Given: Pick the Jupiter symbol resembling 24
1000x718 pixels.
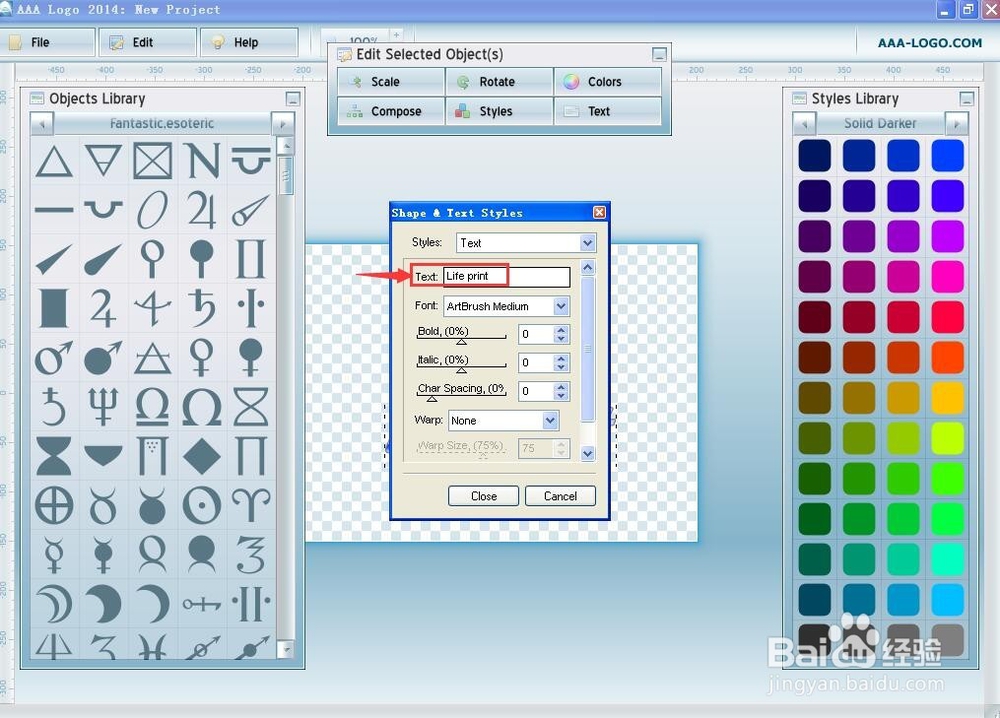Looking at the screenshot, I should point(202,210).
